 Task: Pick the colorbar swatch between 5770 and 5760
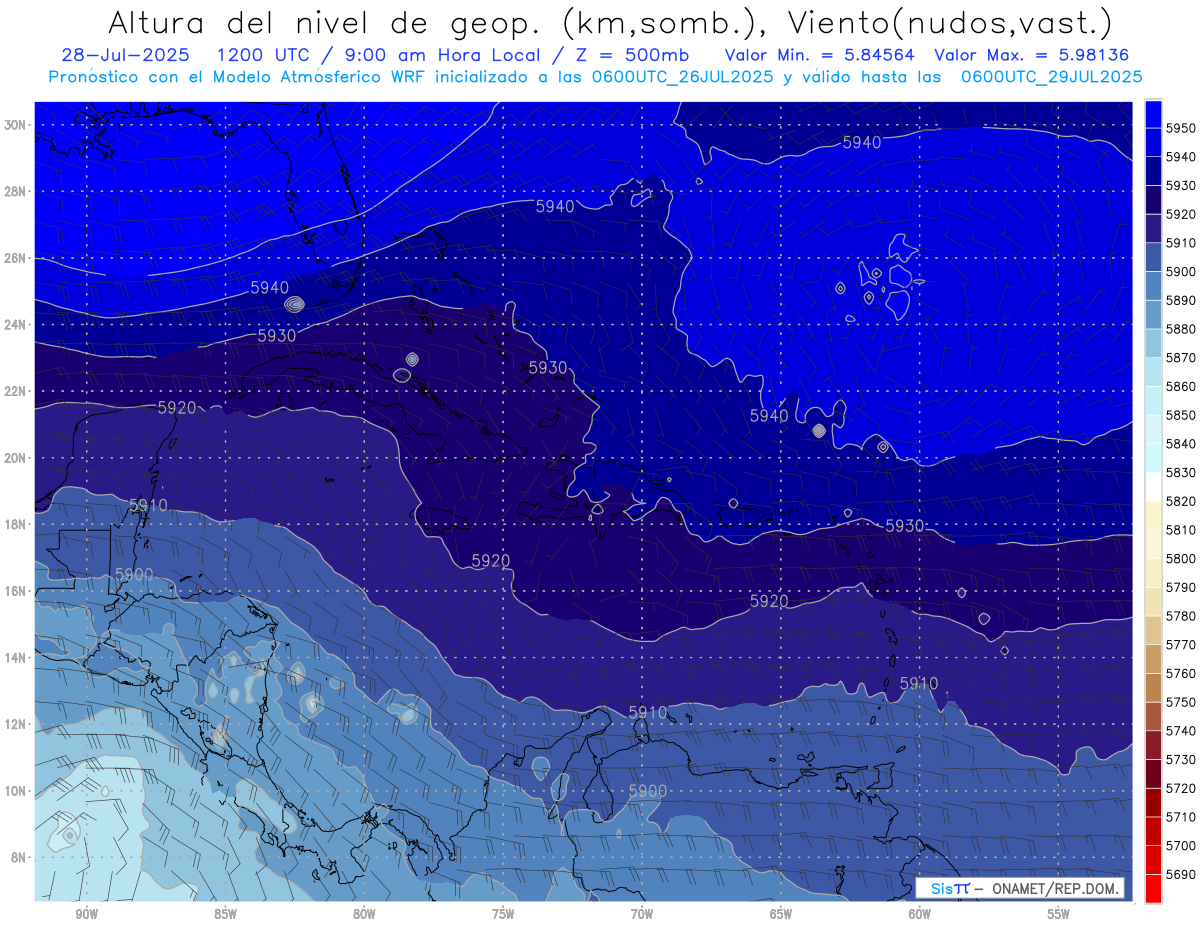pos(1153,658)
